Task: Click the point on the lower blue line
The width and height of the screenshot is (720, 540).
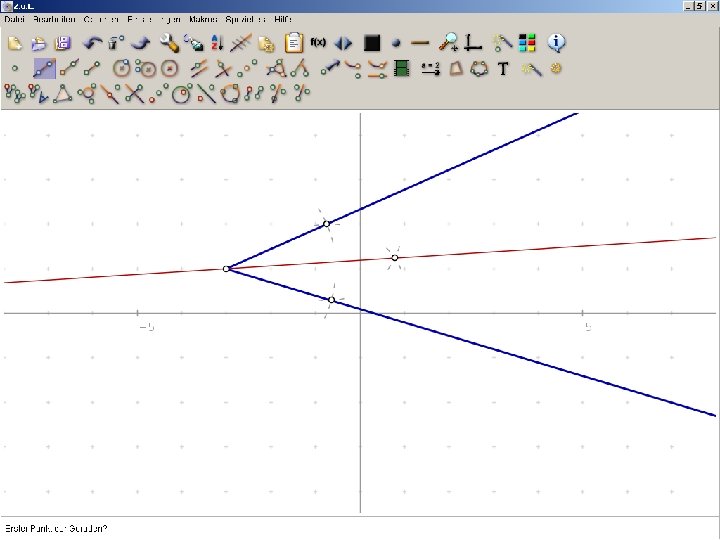Action: (332, 300)
